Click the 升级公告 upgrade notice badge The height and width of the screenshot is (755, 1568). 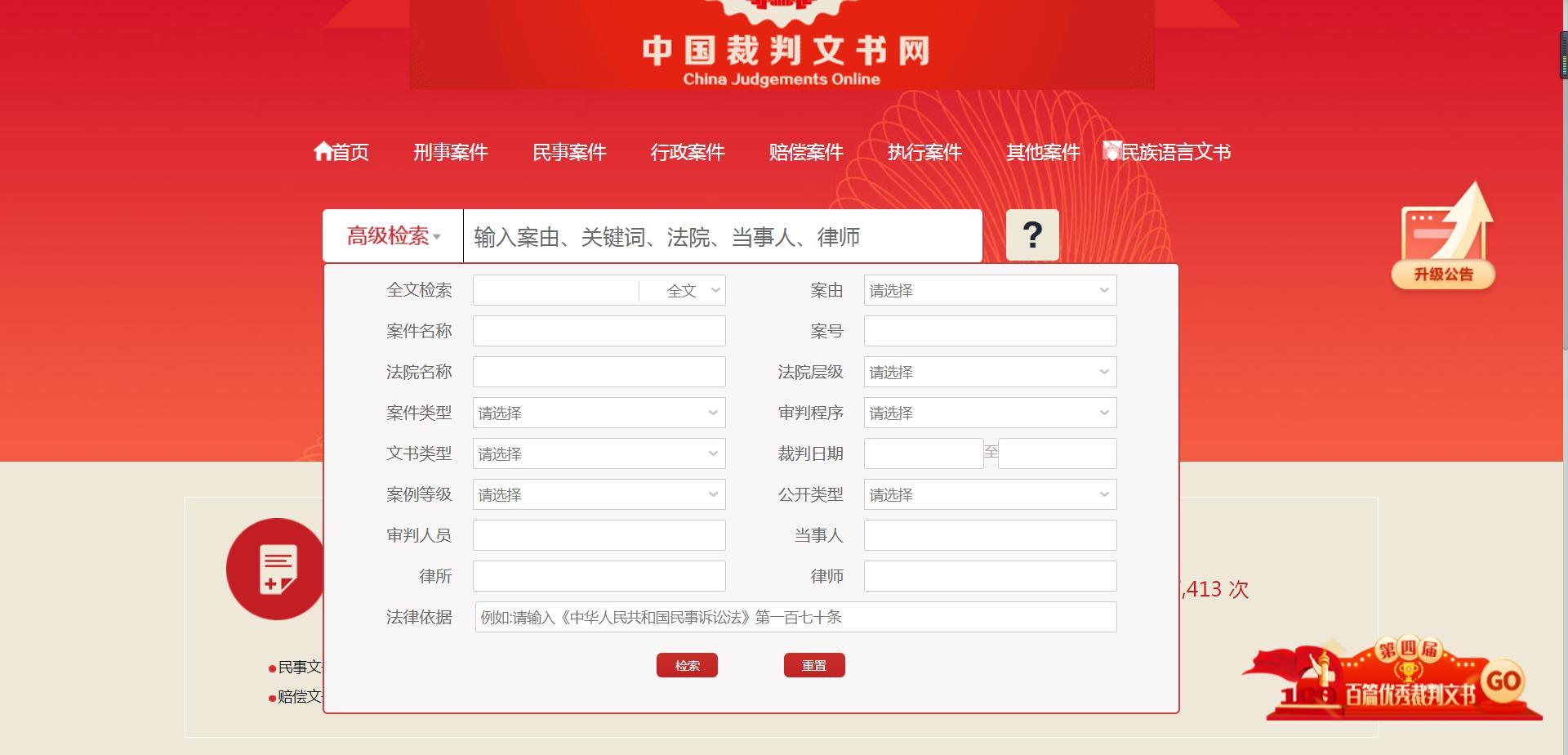pos(1444,237)
